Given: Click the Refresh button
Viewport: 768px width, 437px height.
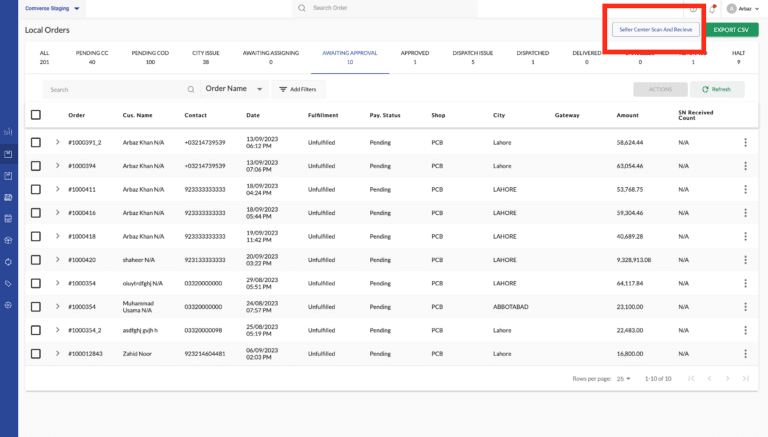Looking at the screenshot, I should (x=717, y=89).
